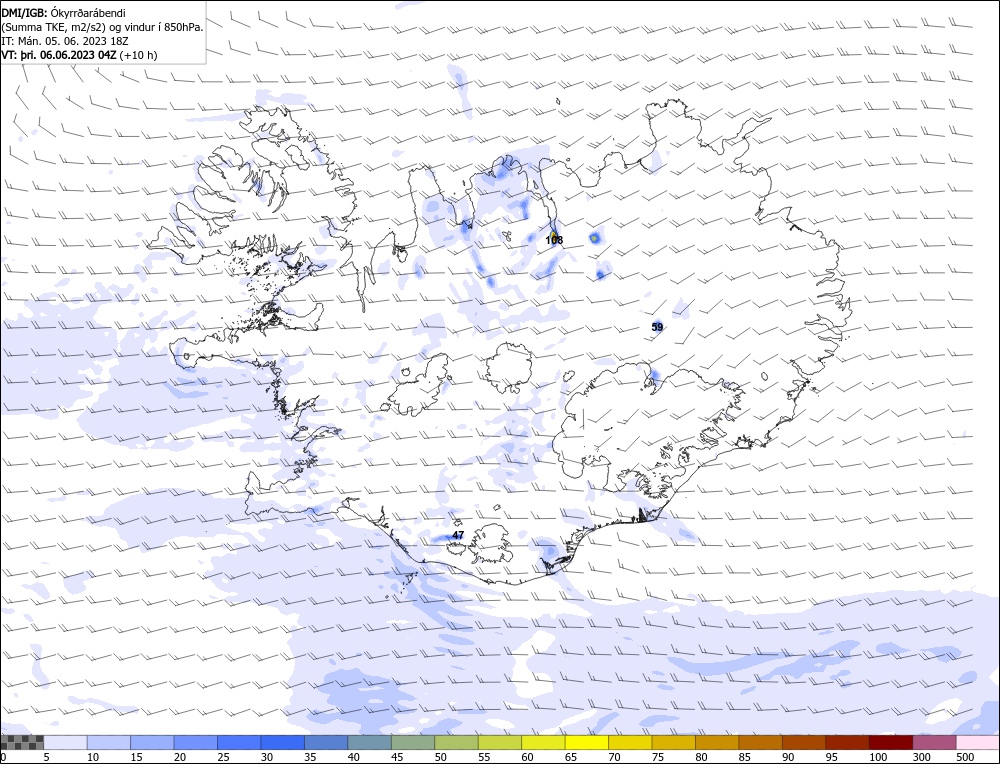
Task: Click the legend label "500"
Action: coord(964,757)
